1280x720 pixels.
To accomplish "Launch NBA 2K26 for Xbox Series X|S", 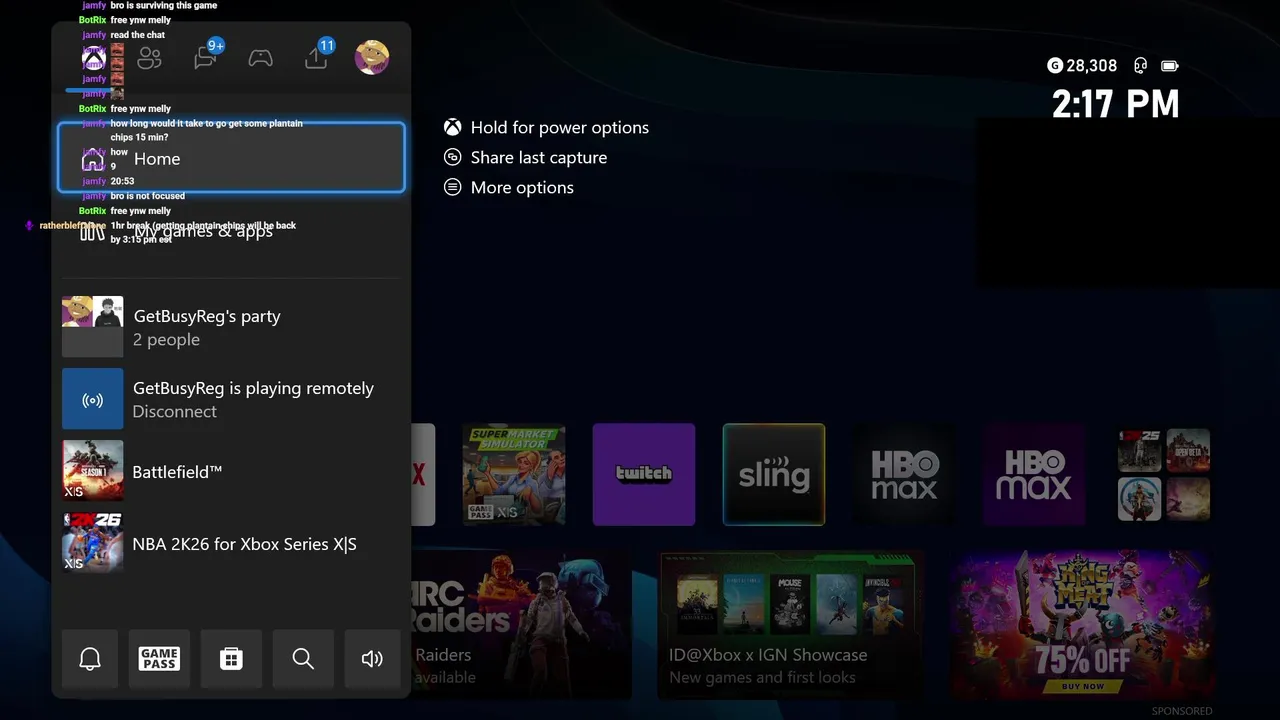I will (231, 543).
